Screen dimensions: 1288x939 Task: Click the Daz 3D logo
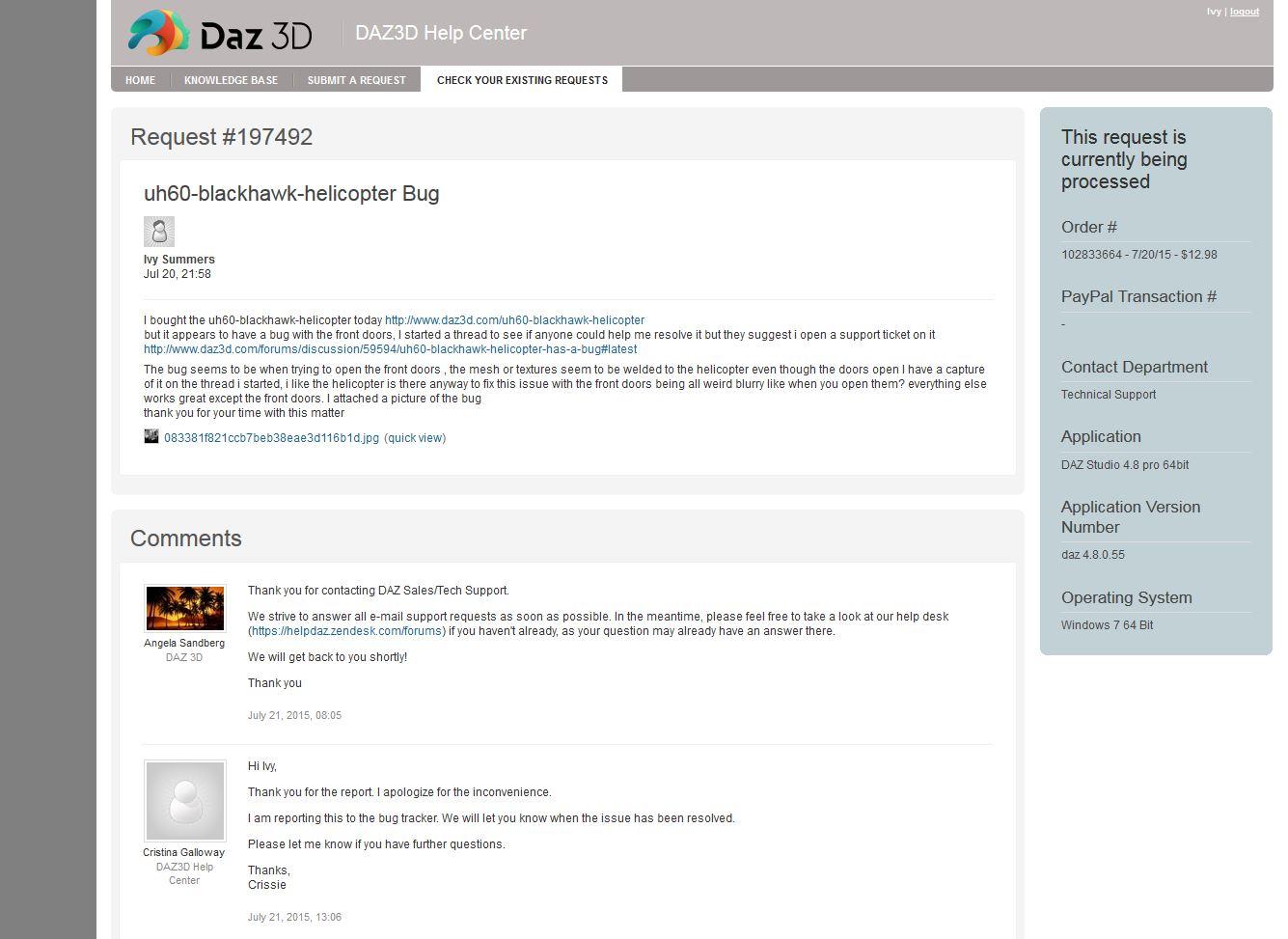coord(221,33)
